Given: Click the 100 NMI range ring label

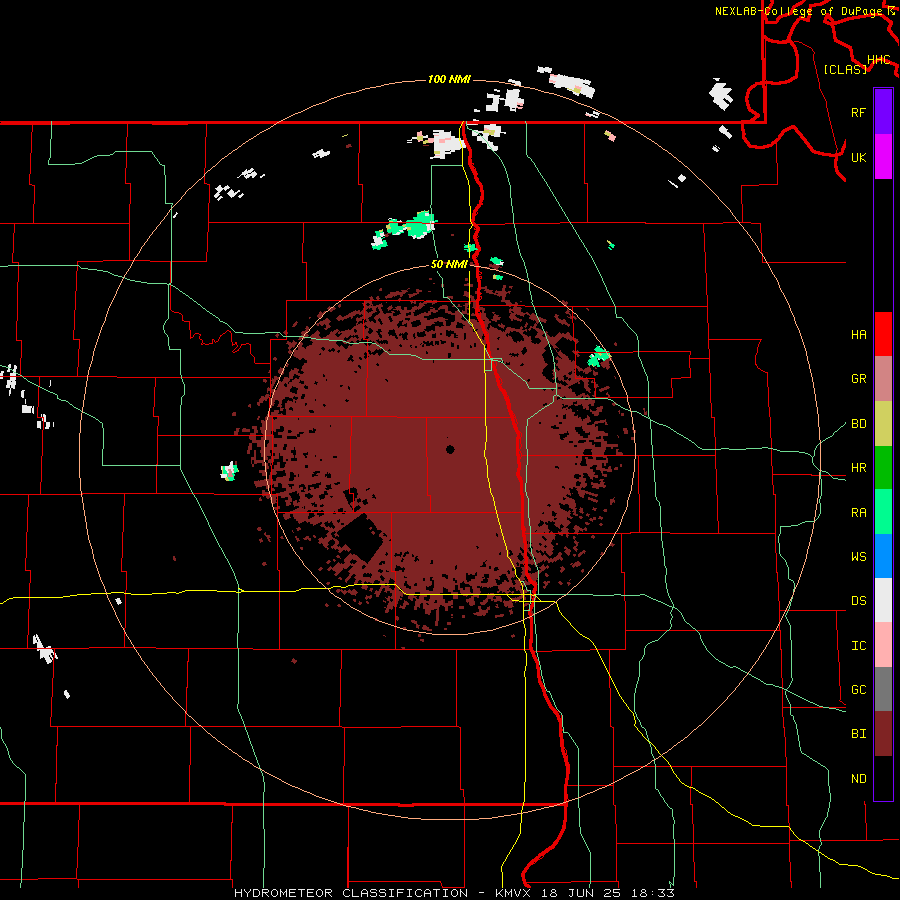Looking at the screenshot, I should (449, 79).
